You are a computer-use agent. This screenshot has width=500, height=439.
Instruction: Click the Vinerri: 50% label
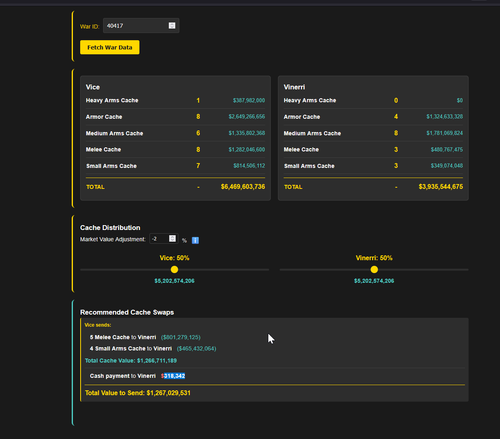[374, 258]
